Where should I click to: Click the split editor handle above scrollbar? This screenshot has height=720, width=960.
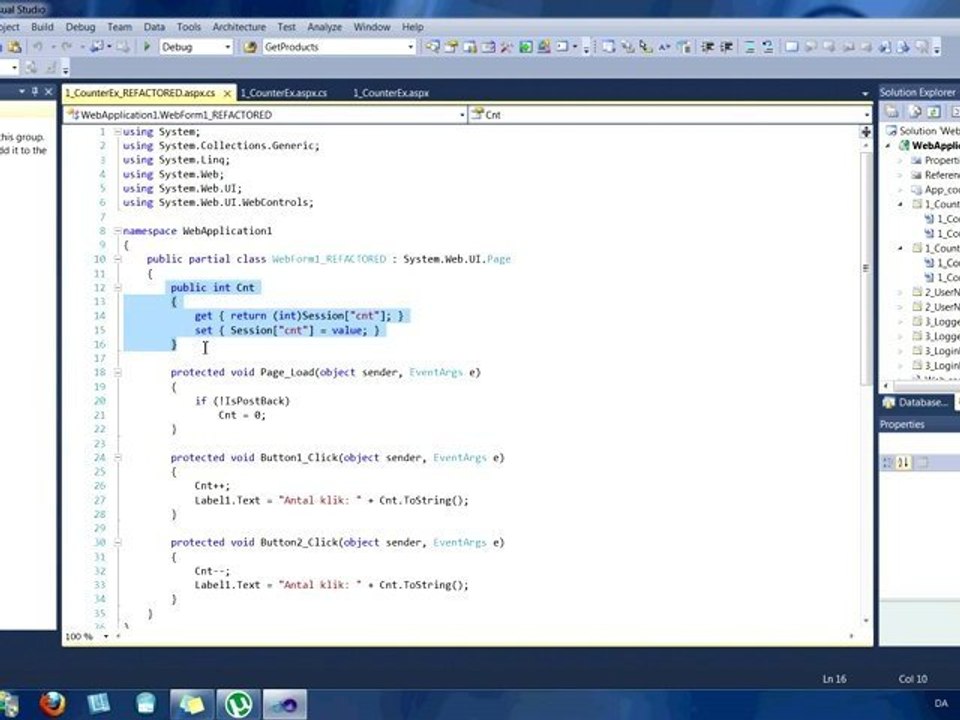(866, 132)
